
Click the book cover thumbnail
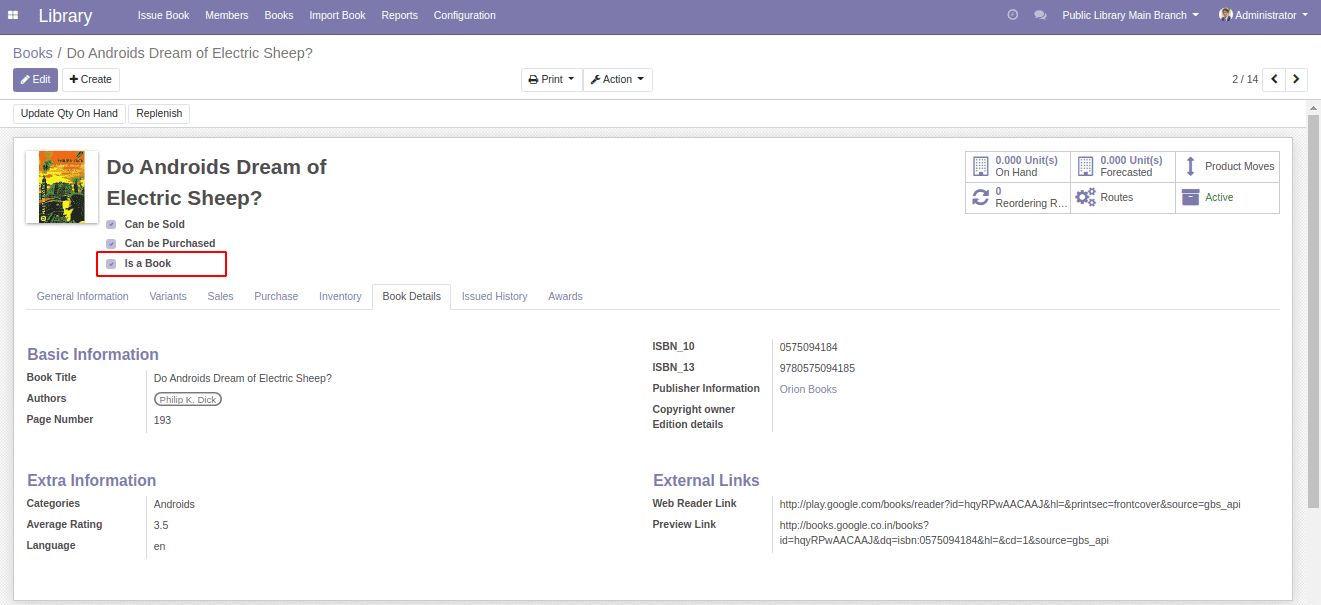pyautogui.click(x=62, y=187)
